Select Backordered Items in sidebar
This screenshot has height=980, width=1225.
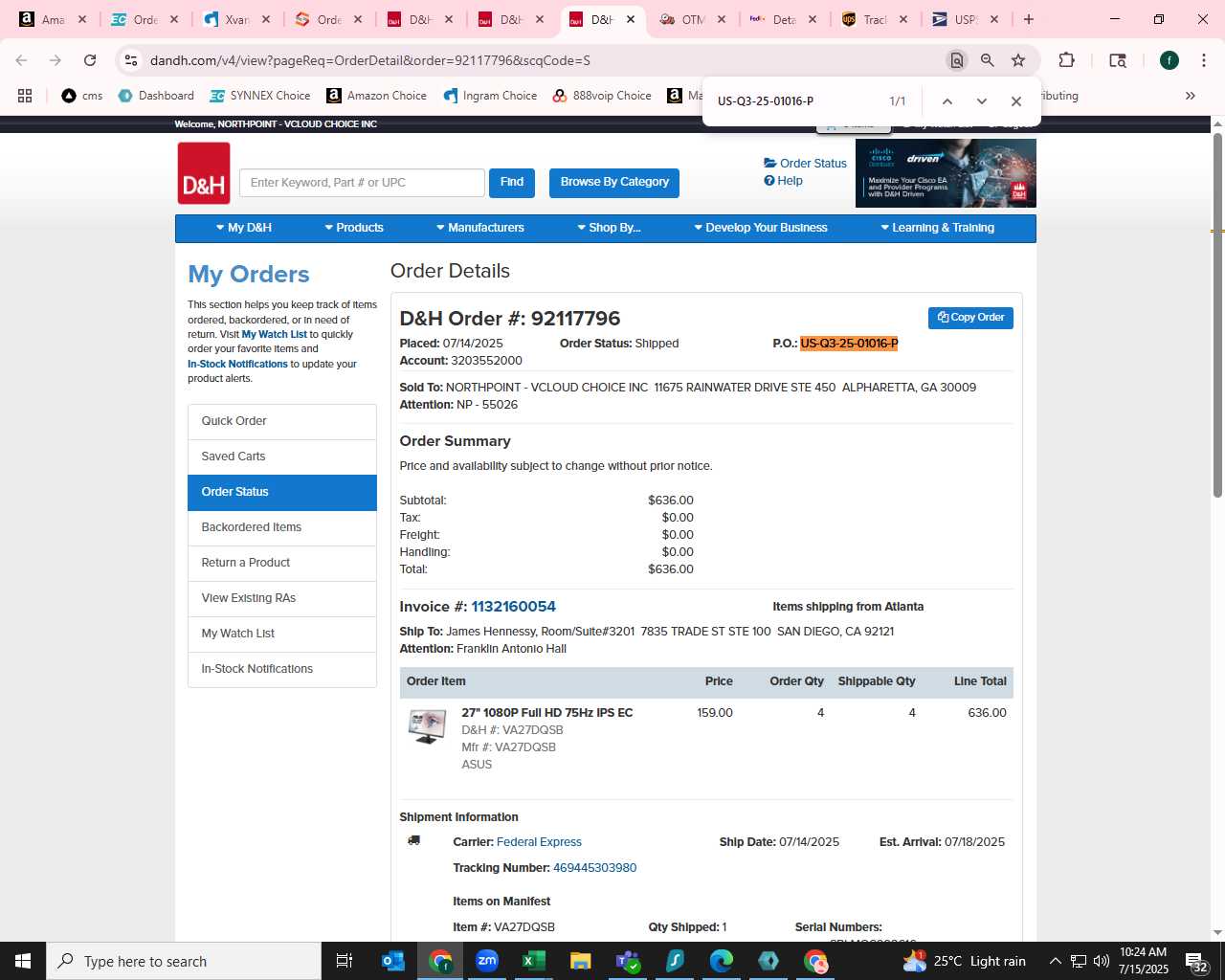pos(282,527)
